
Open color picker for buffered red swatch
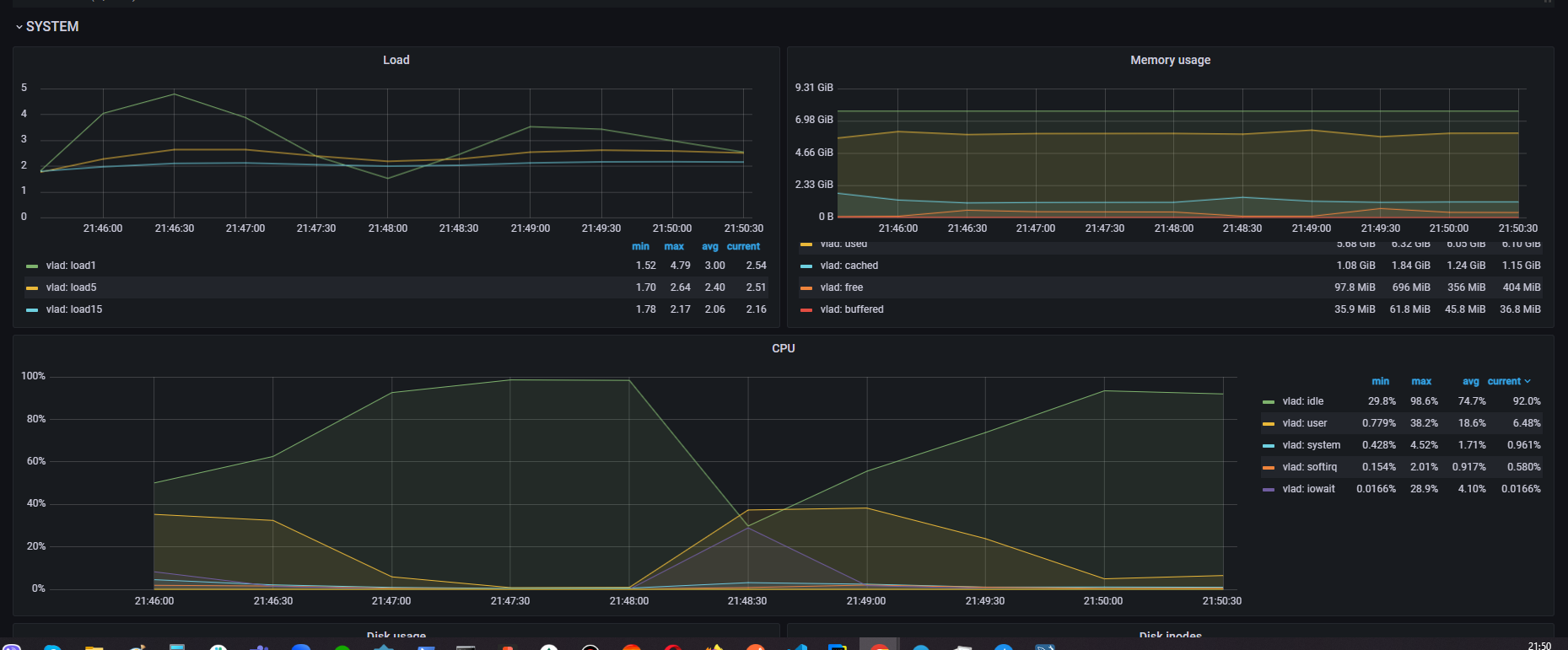click(x=806, y=310)
